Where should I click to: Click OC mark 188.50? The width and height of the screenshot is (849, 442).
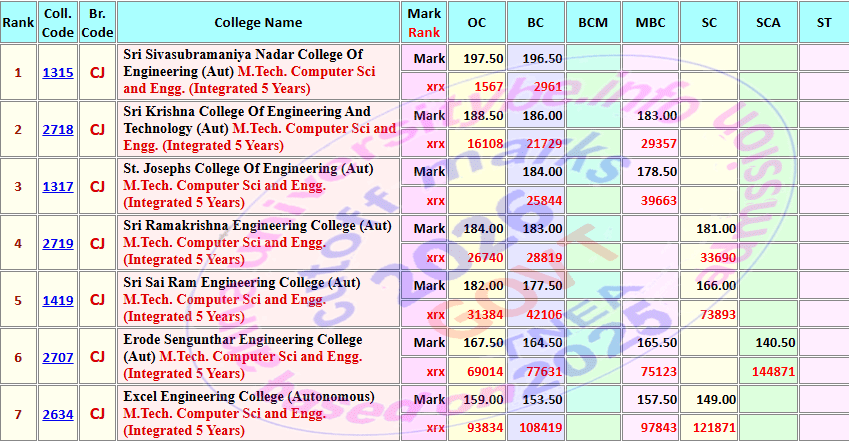[x=483, y=115]
